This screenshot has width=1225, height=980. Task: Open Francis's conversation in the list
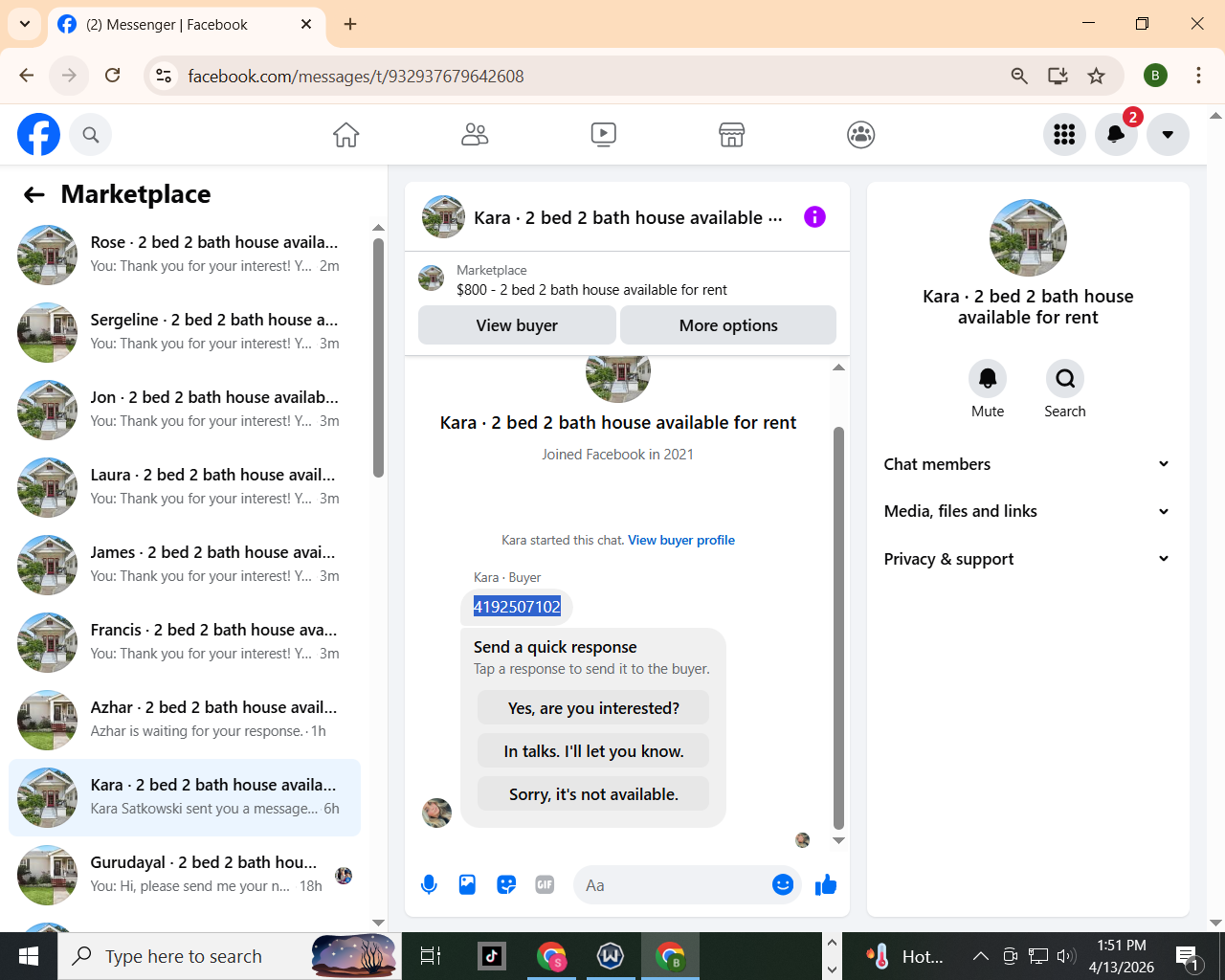tap(184, 642)
